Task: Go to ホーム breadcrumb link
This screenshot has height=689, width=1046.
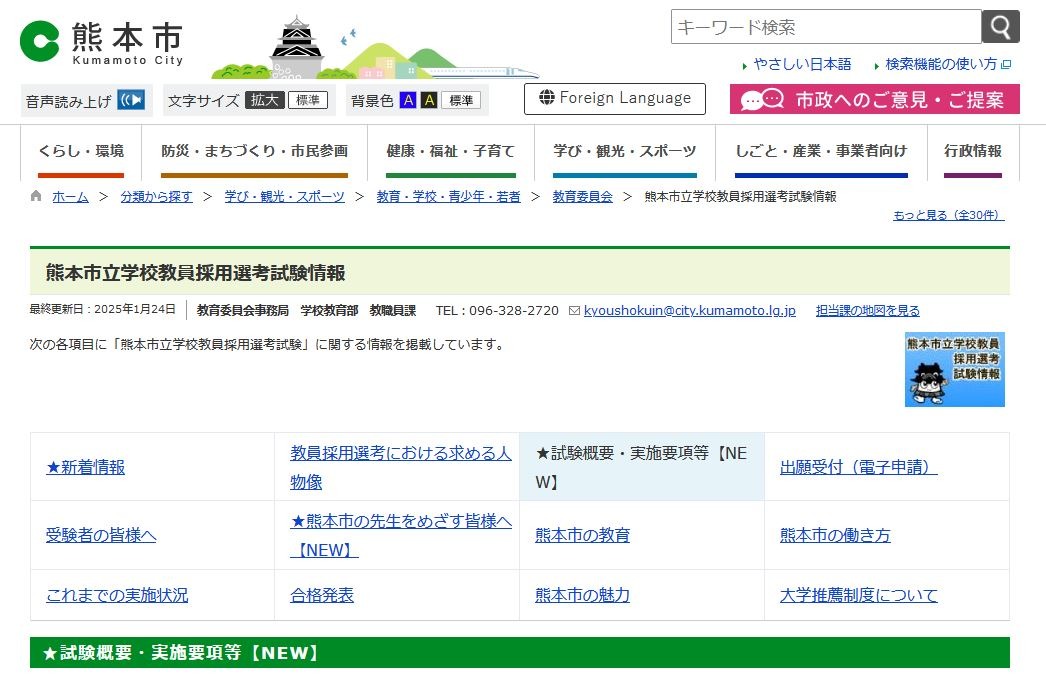Action: 70,196
